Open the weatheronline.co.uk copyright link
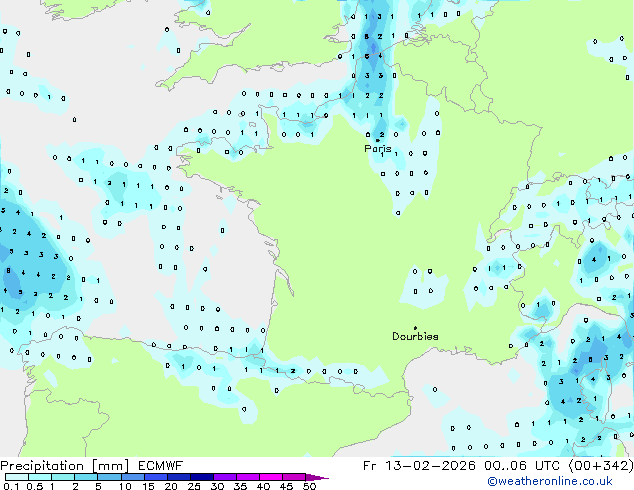 tap(550, 481)
